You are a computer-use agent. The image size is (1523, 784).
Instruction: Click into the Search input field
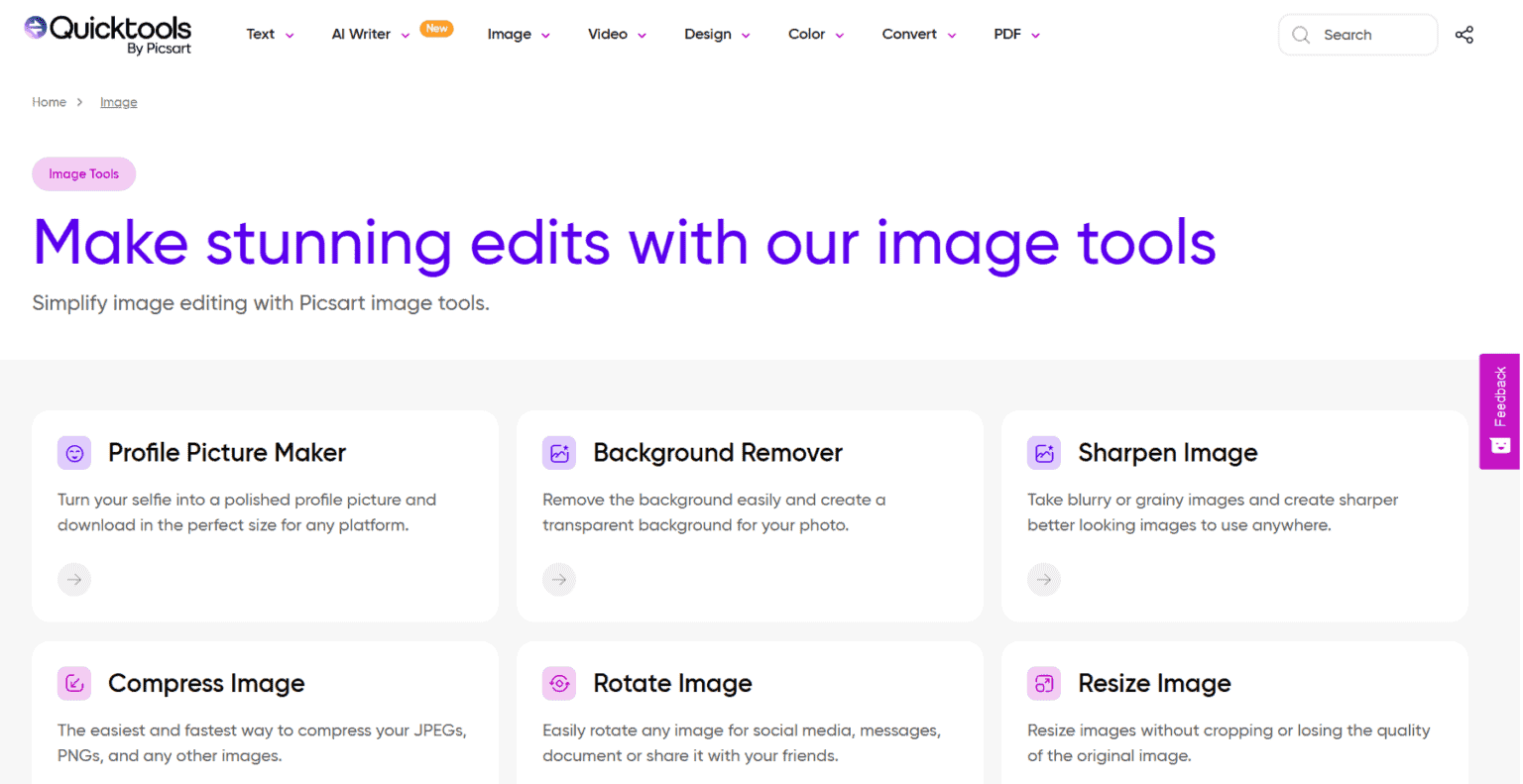coord(1358,35)
